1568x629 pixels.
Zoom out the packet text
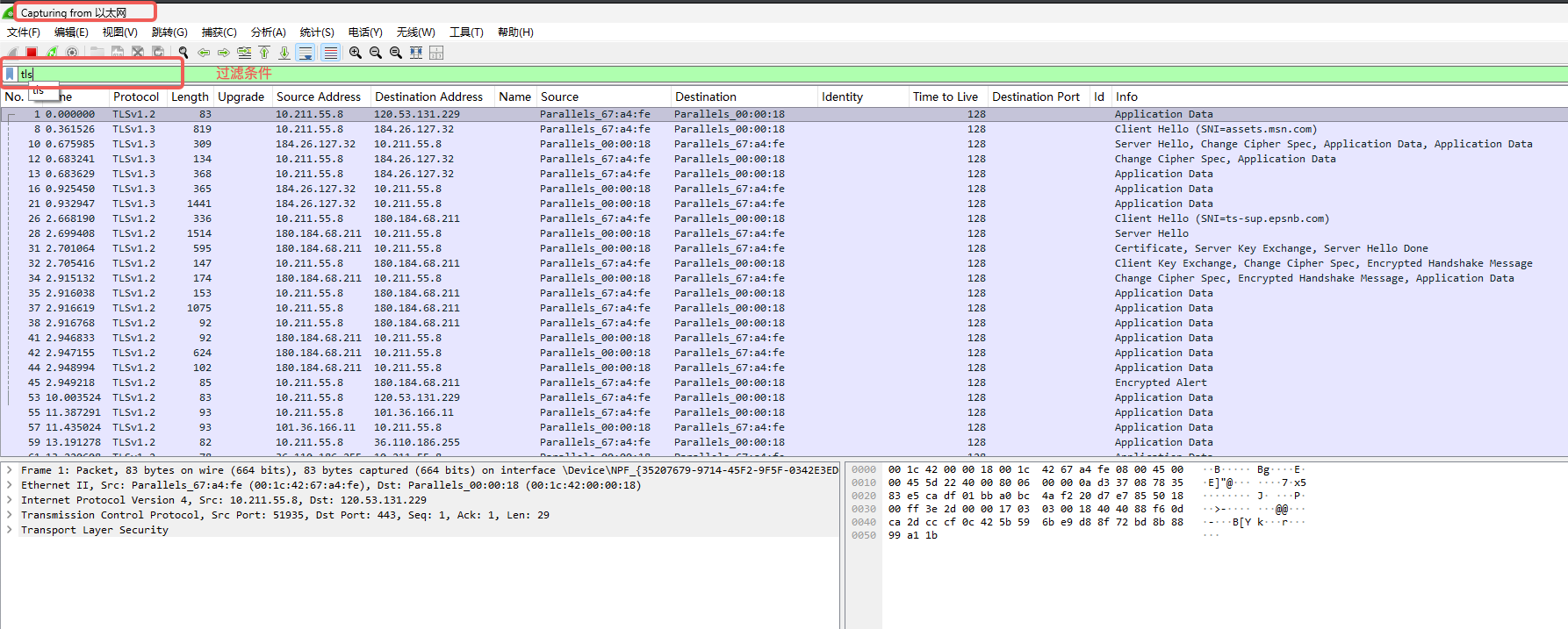376,53
